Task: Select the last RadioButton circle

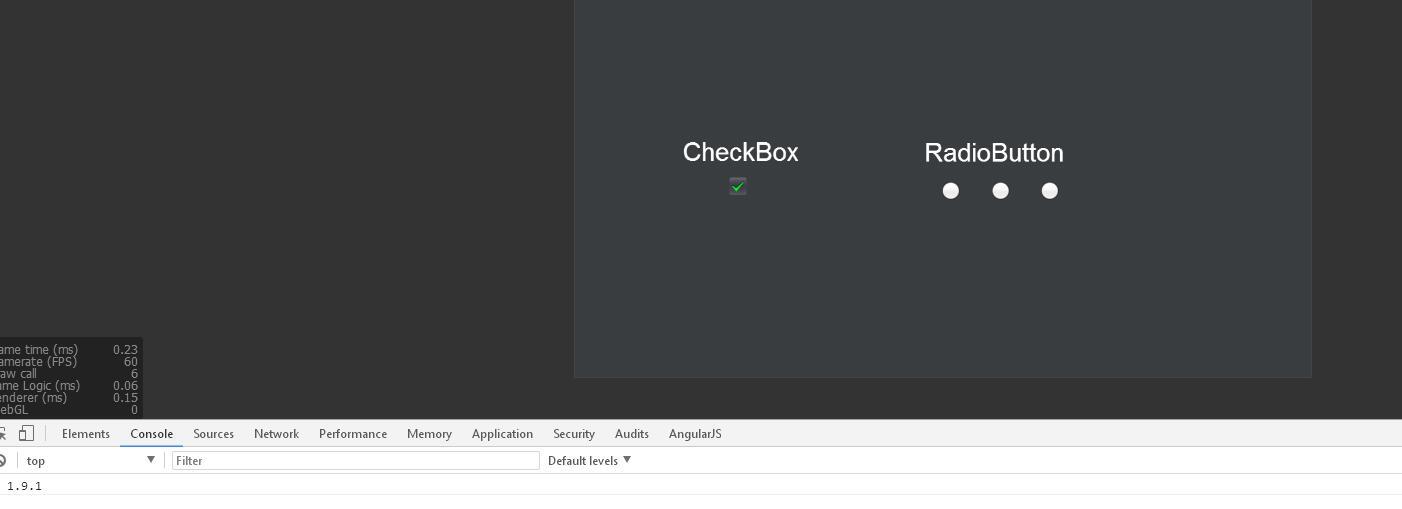Action: tap(1050, 190)
